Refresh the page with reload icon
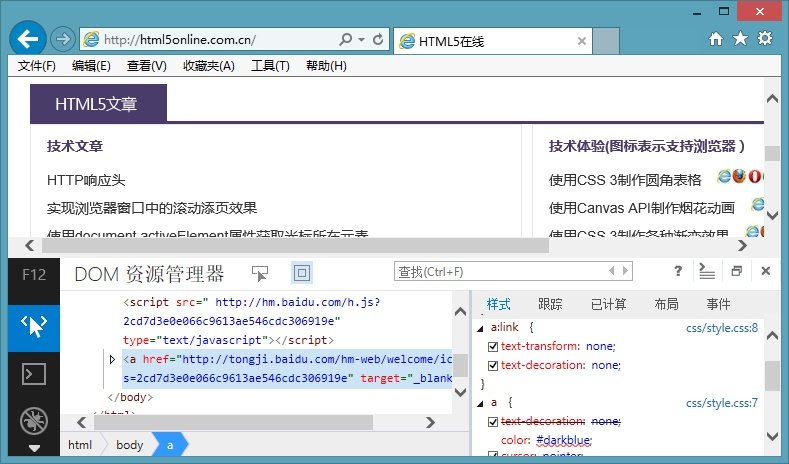The width and height of the screenshot is (789, 464). [x=378, y=39]
